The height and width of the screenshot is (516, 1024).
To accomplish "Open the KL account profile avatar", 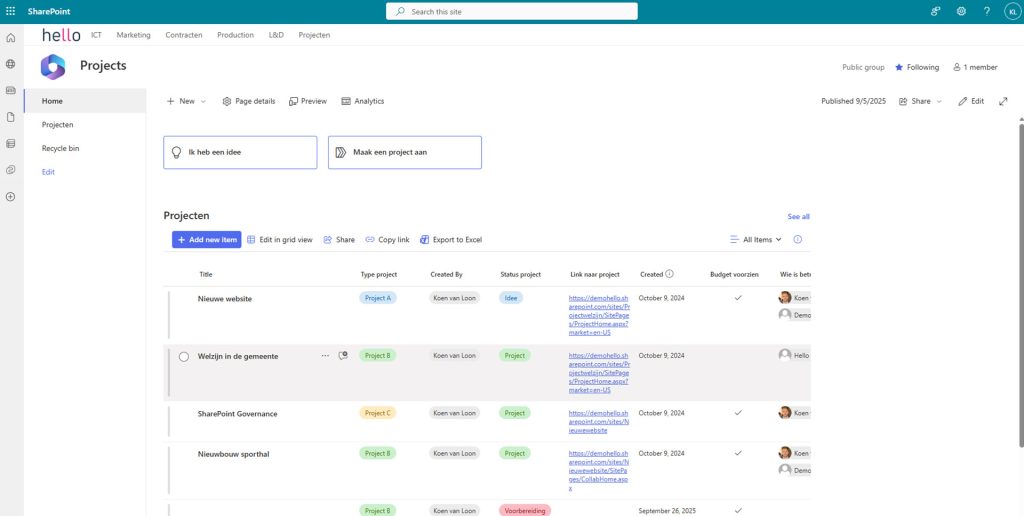I will (1012, 11).
